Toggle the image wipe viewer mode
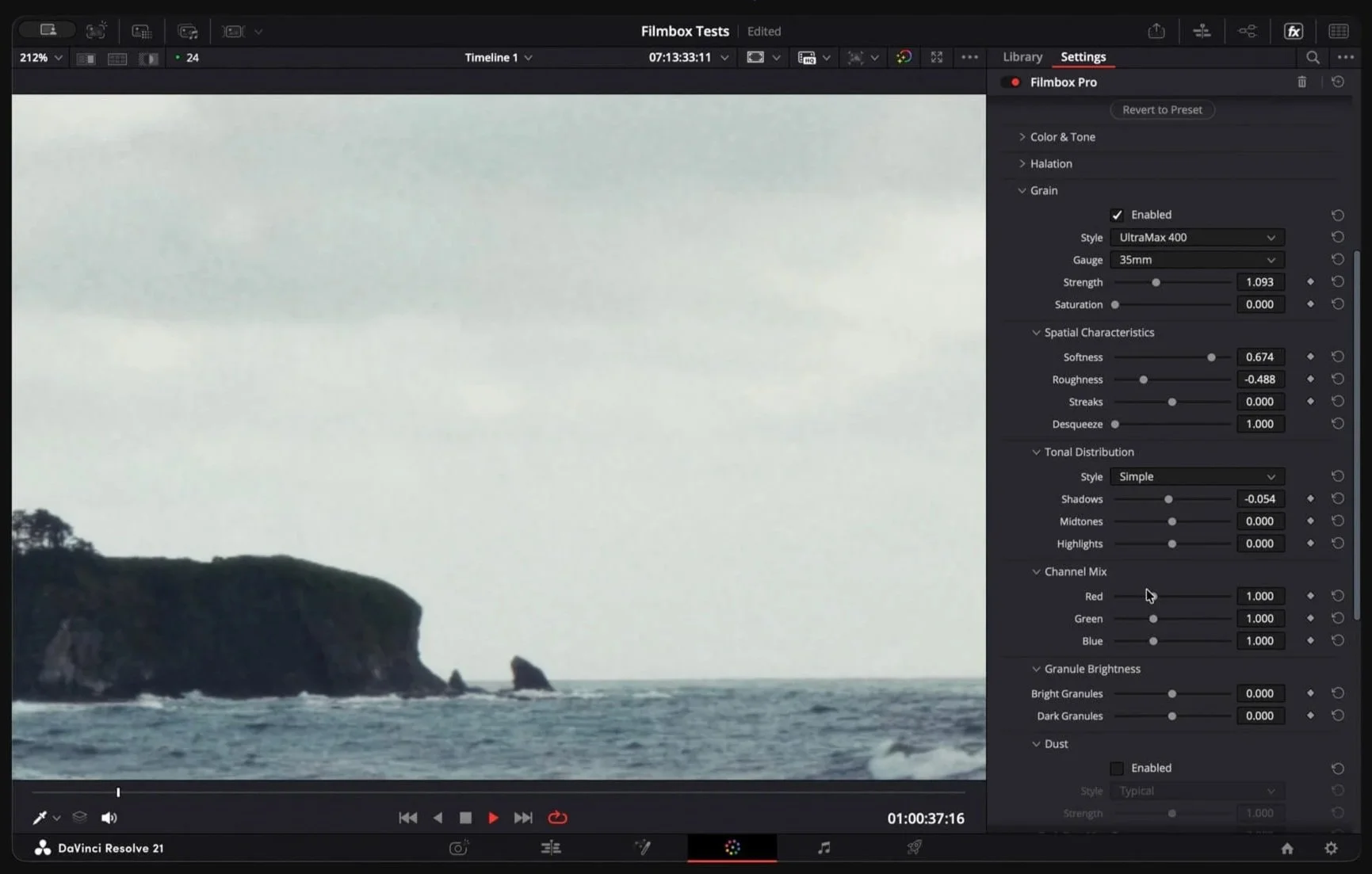 148,58
